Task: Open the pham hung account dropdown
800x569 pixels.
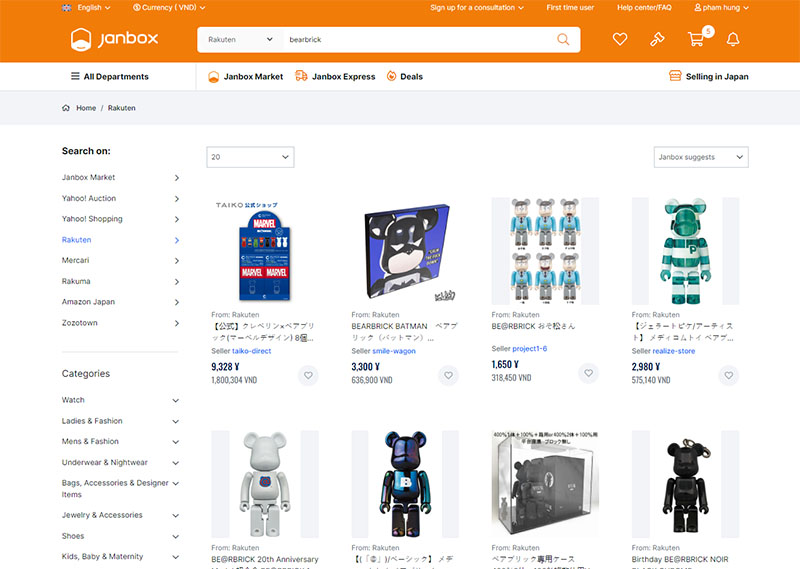Action: (721, 8)
